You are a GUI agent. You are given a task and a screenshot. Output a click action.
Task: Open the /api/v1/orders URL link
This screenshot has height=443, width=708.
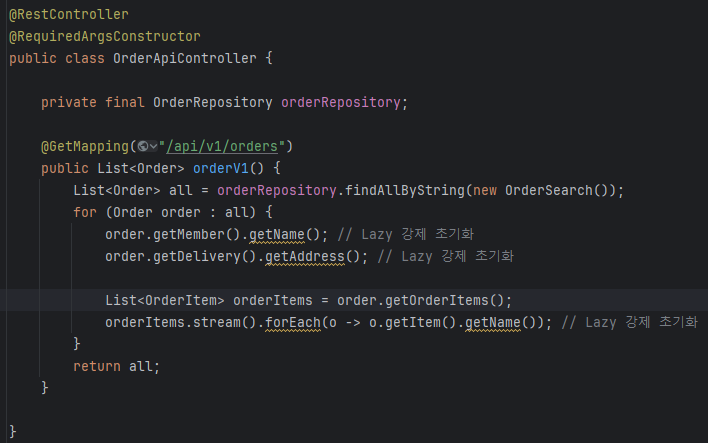[x=222, y=146]
